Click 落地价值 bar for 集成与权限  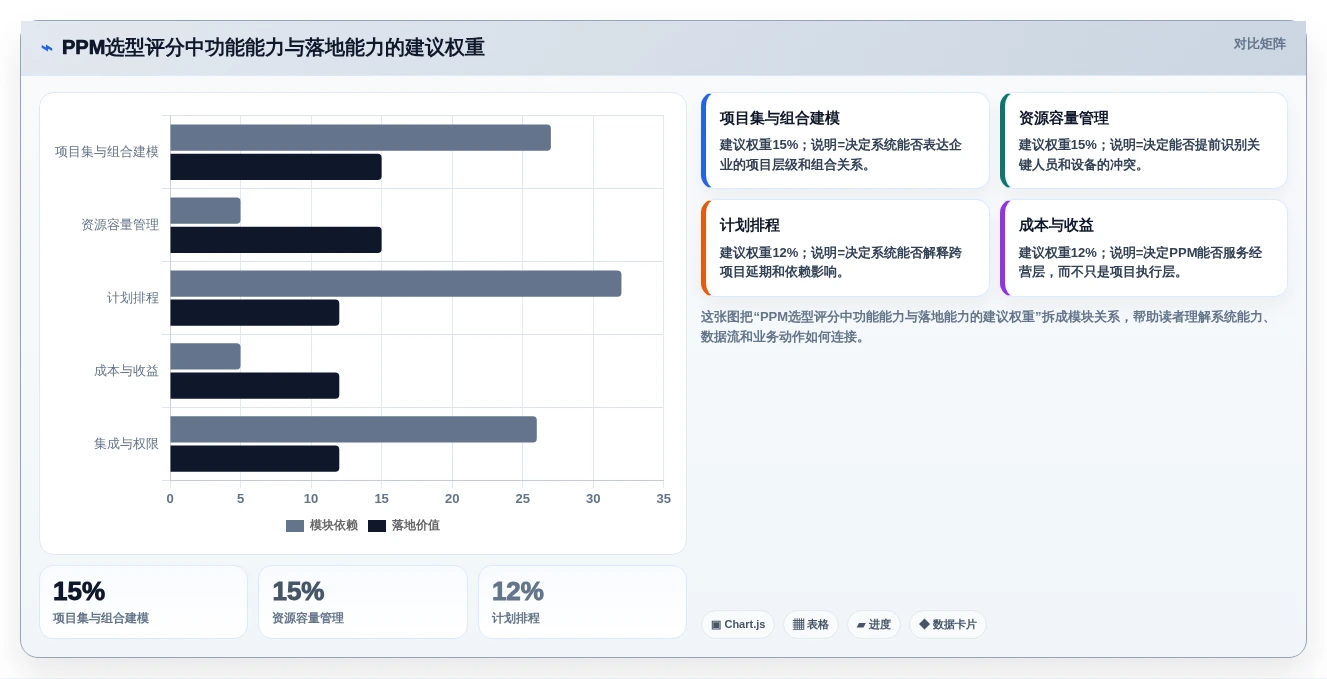click(x=255, y=459)
